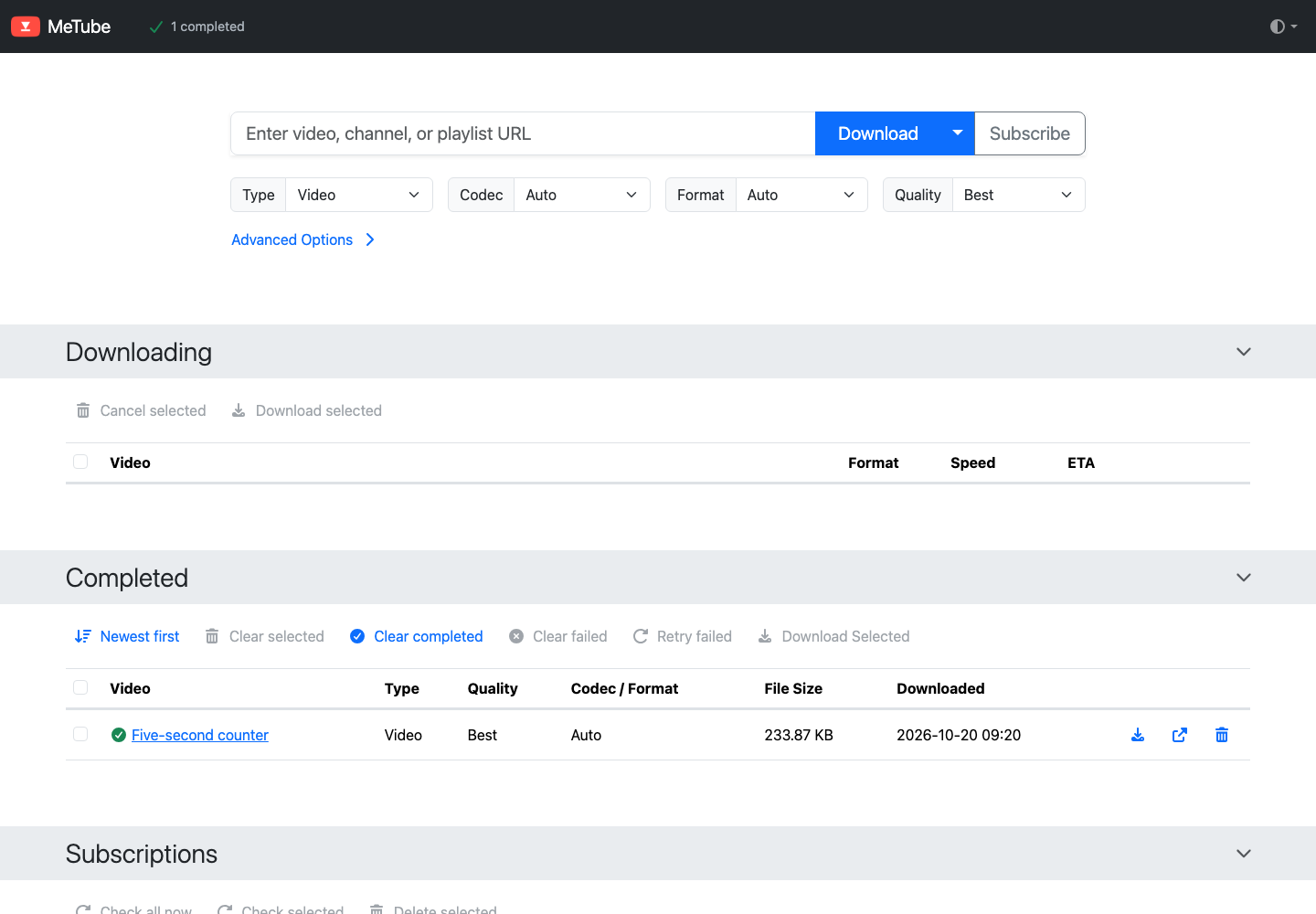1316x914 pixels.
Task: Open the Download button split arrow
Action: coord(958,133)
